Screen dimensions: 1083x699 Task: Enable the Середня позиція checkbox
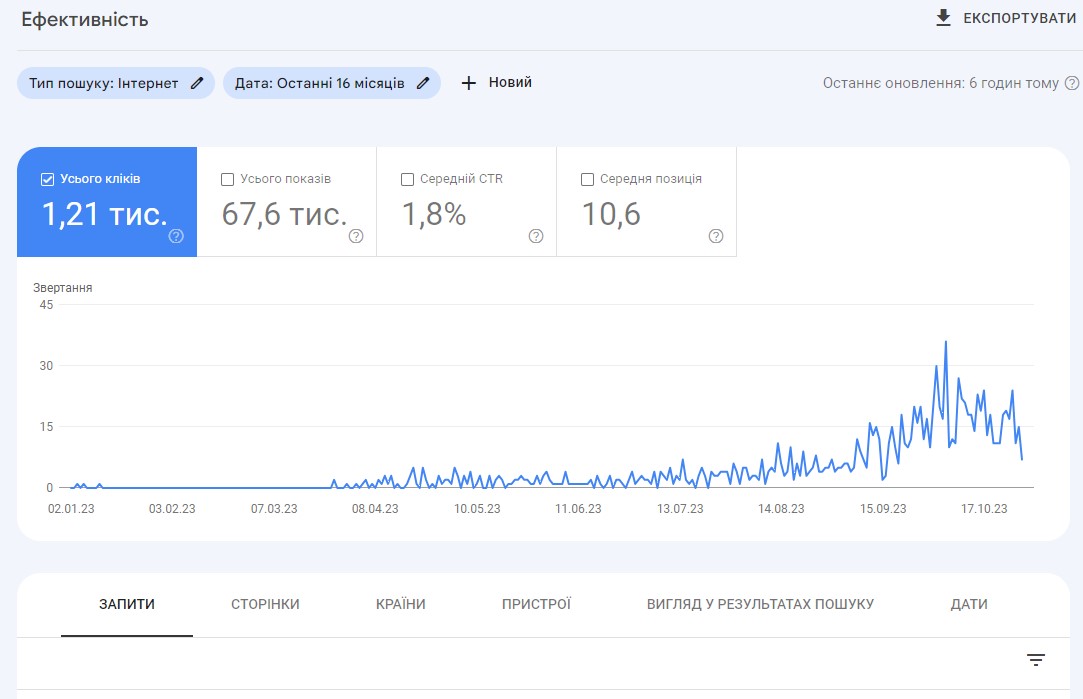point(587,179)
